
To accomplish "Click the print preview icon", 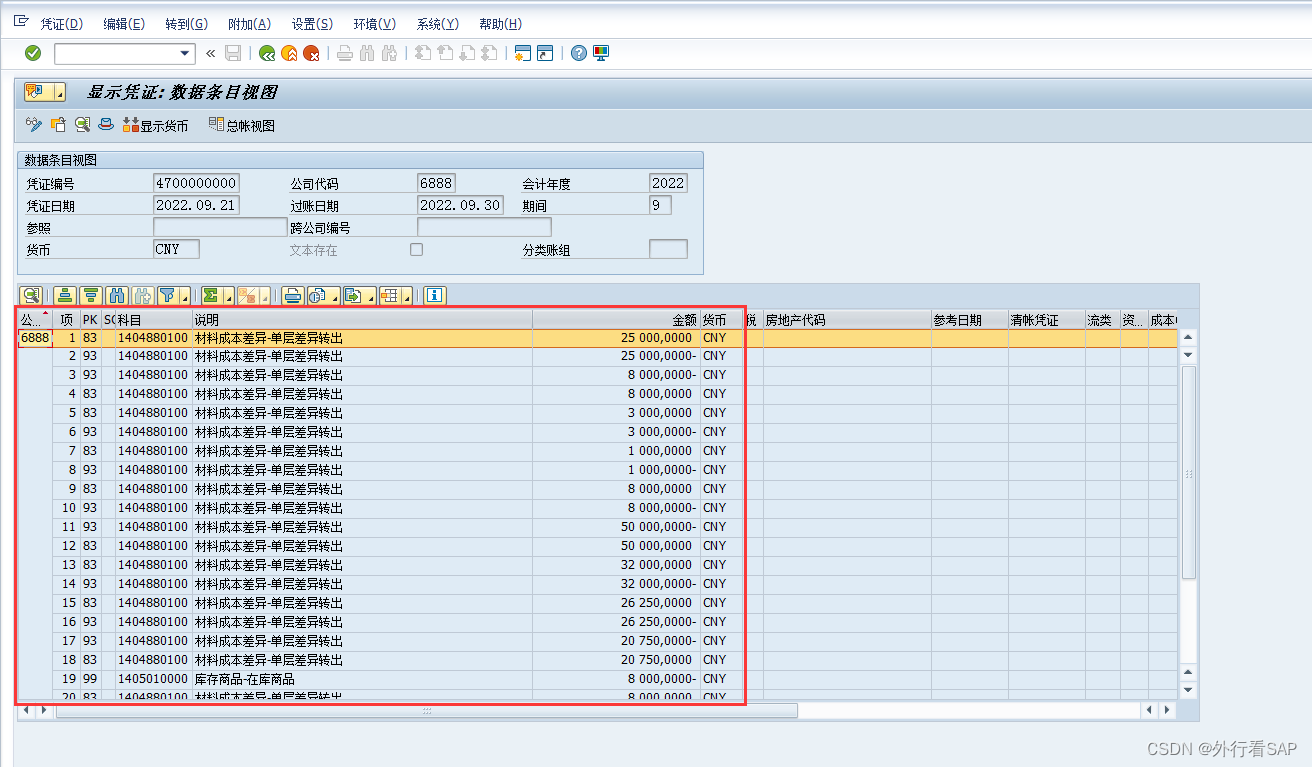I will pyautogui.click(x=319, y=296).
